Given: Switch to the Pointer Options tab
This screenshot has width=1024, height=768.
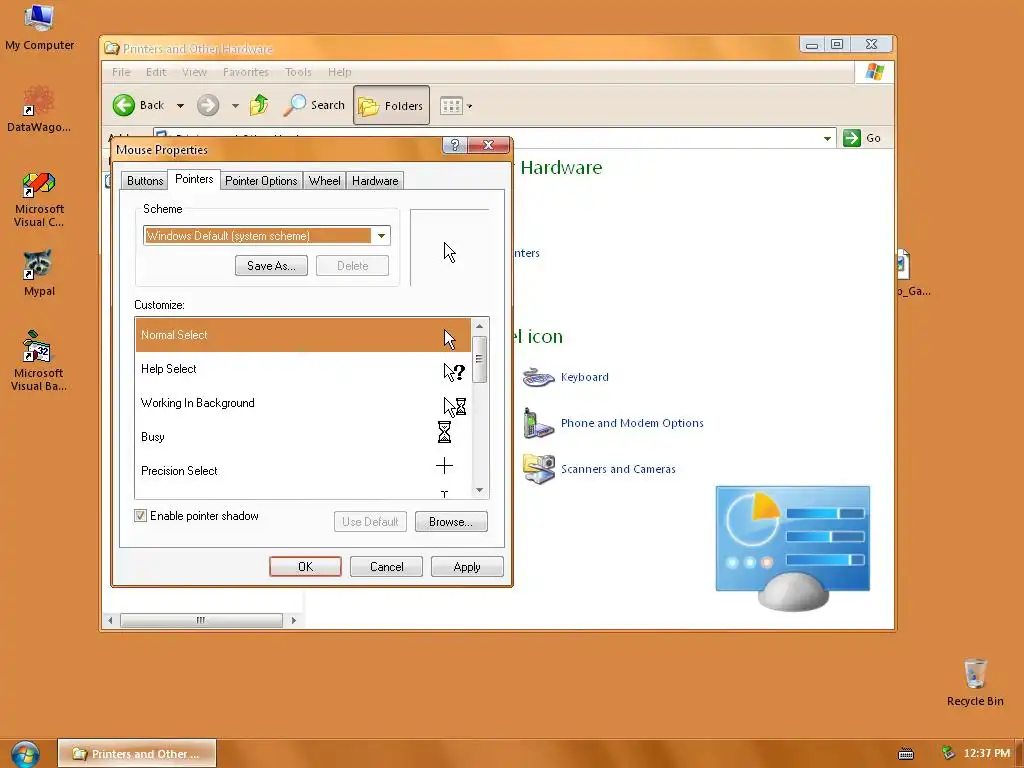Looking at the screenshot, I should pos(261,181).
